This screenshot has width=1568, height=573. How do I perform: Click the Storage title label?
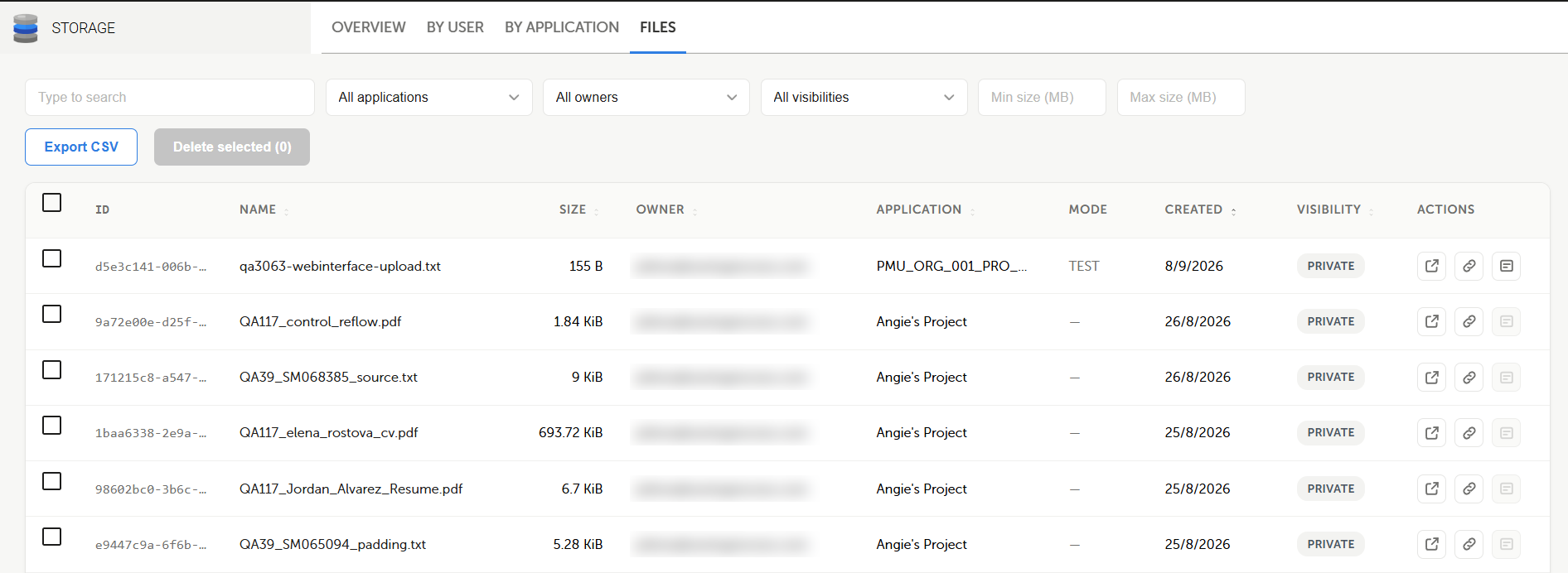tap(84, 28)
